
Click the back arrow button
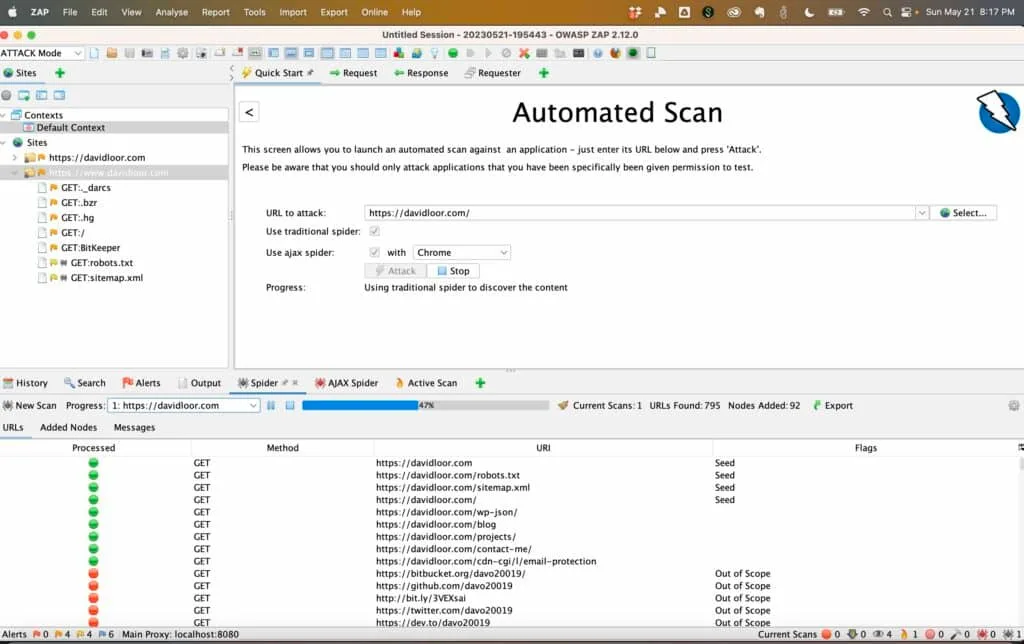pyautogui.click(x=249, y=112)
